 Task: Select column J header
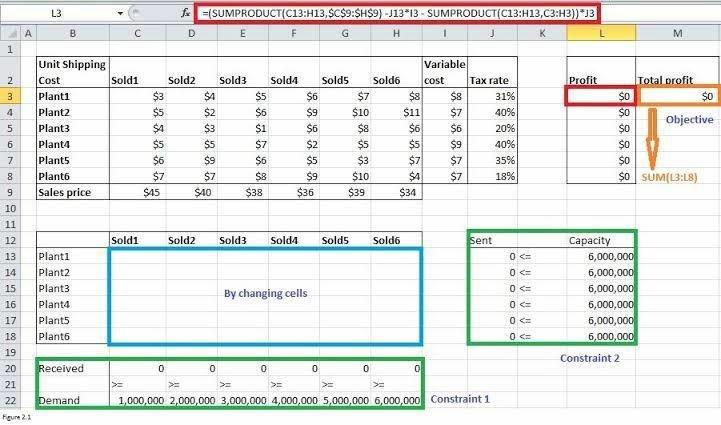pyautogui.click(x=492, y=34)
